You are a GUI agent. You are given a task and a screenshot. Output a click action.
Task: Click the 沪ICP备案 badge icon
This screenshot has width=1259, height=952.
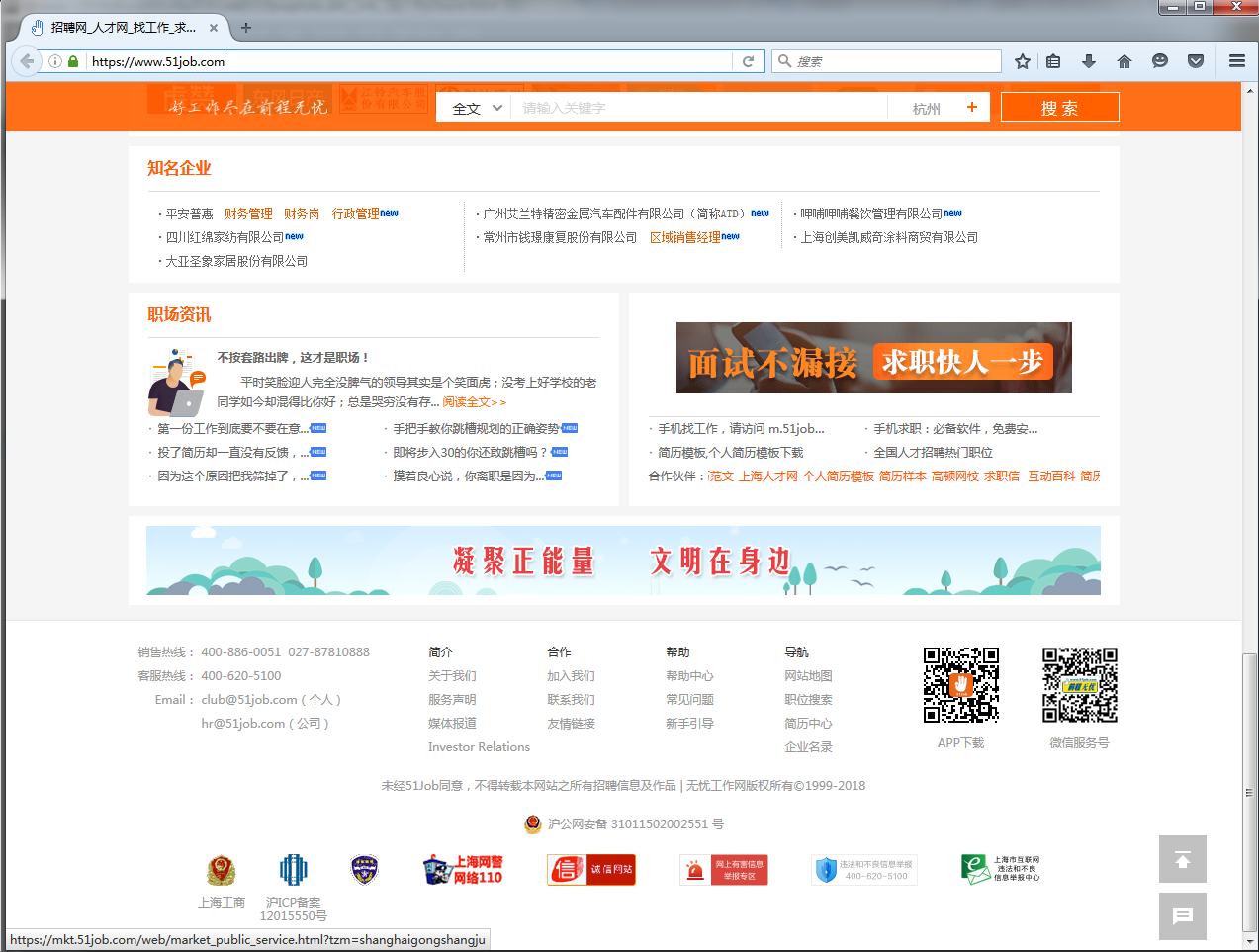pyautogui.click(x=294, y=871)
